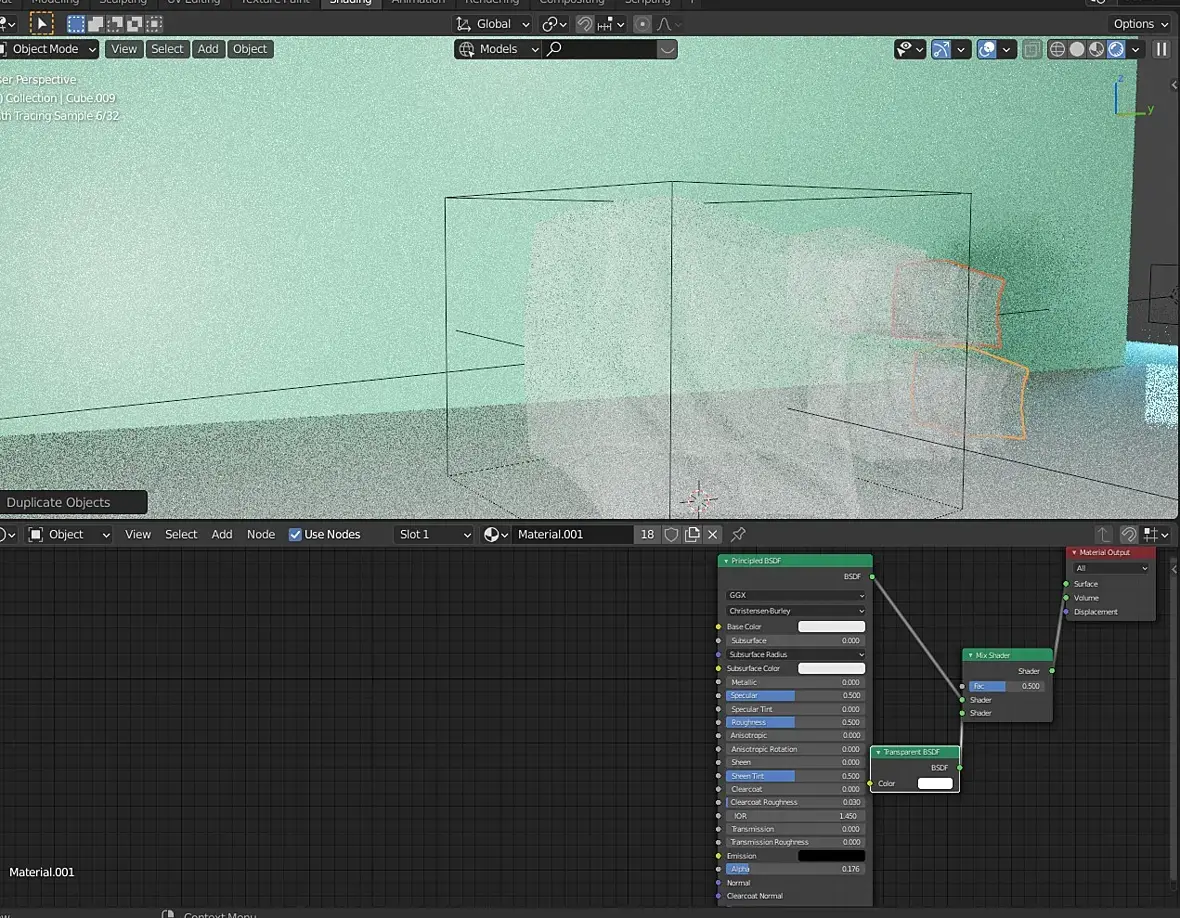Open the viewport Add menu
Image resolution: width=1180 pixels, height=918 pixels.
(x=208, y=49)
